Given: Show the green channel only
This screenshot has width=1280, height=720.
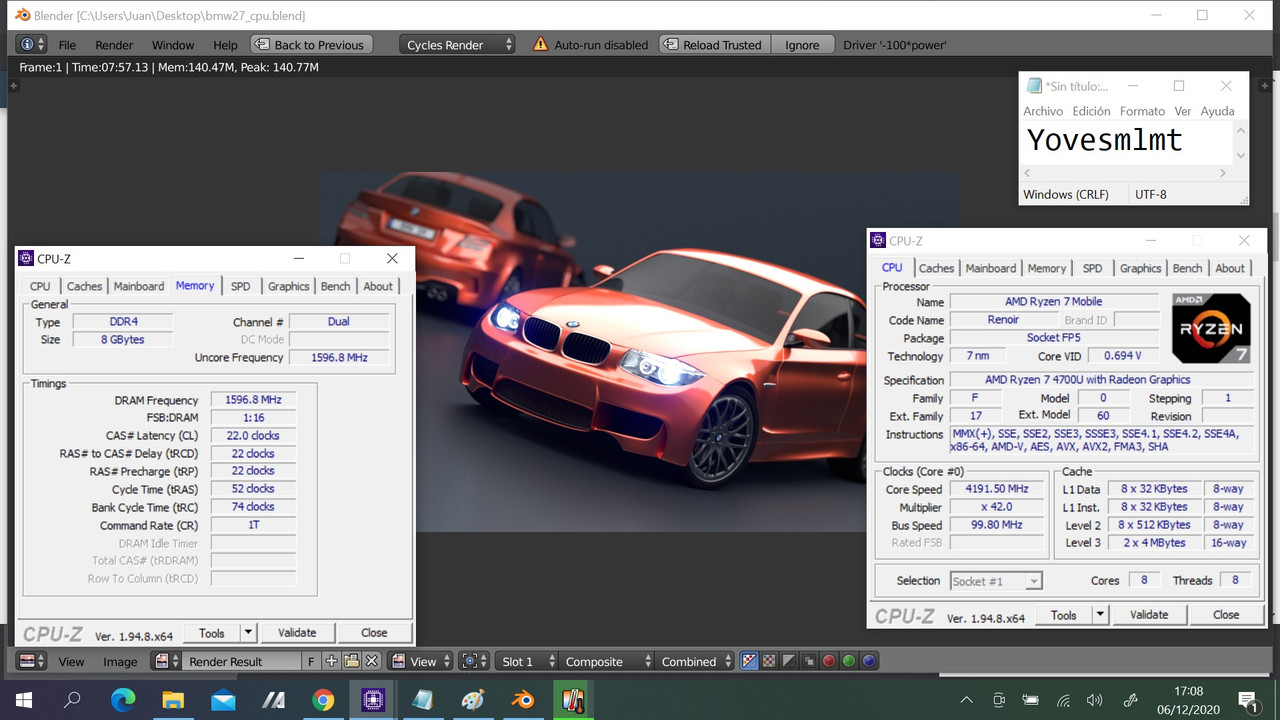Looking at the screenshot, I should (849, 661).
